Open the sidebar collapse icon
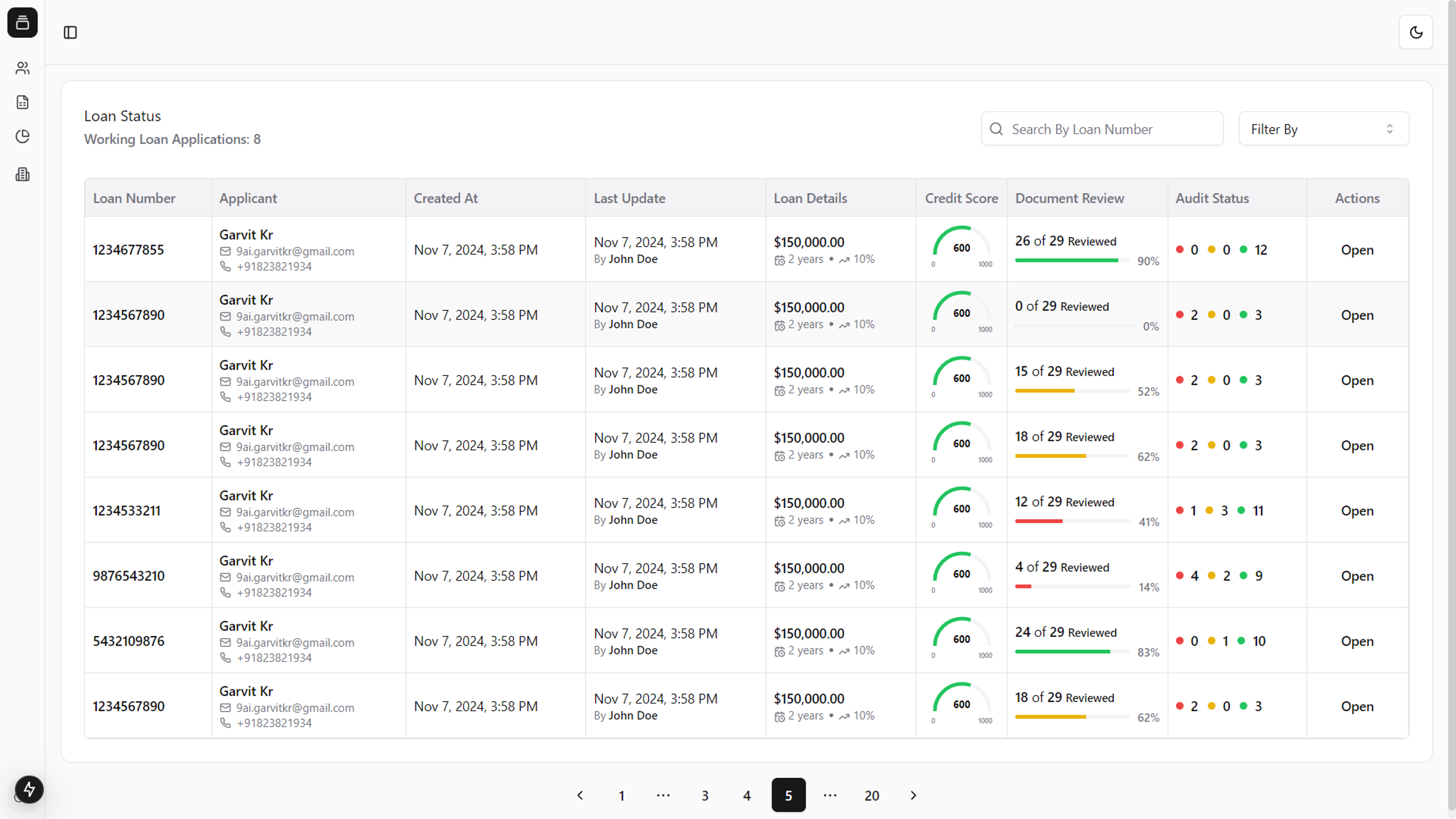The image size is (1456, 819). tap(70, 32)
